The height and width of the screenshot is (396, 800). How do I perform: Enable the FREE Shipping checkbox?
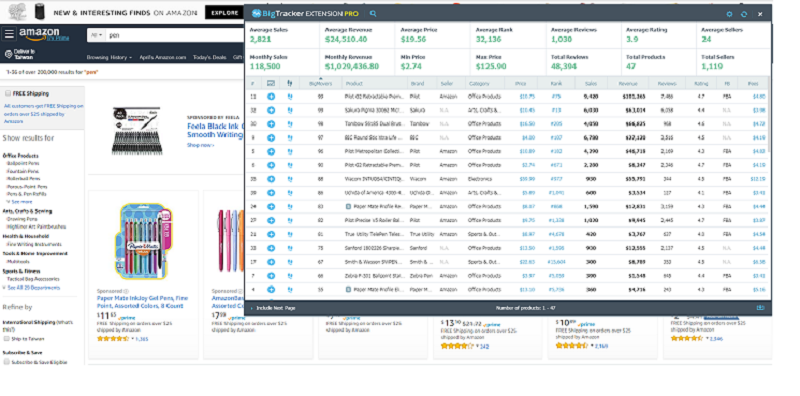pyautogui.click(x=8, y=93)
